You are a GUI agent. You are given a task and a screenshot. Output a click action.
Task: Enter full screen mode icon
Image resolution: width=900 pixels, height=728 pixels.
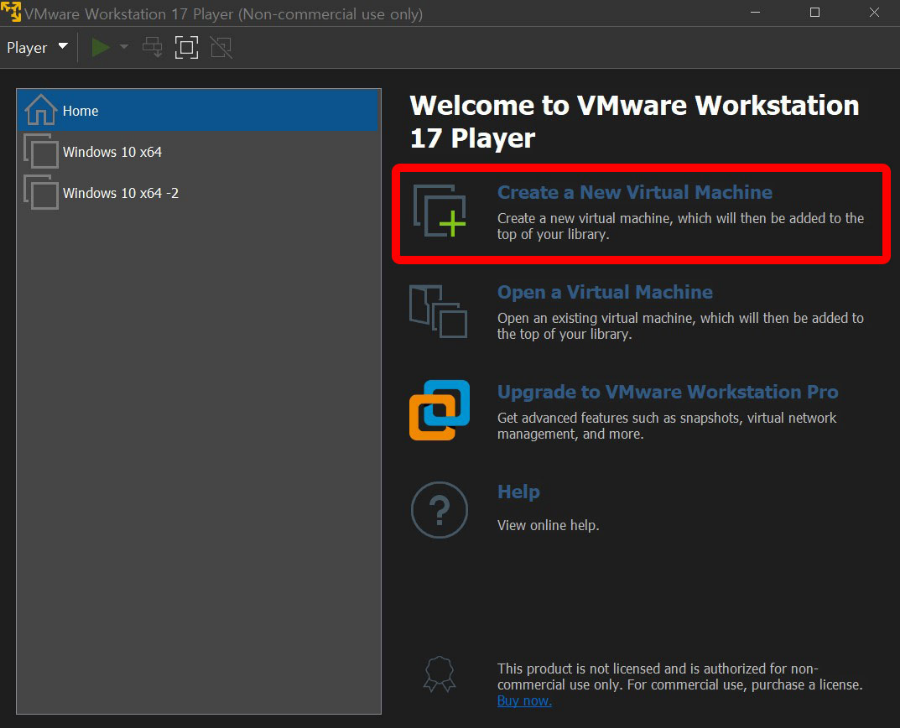[187, 48]
